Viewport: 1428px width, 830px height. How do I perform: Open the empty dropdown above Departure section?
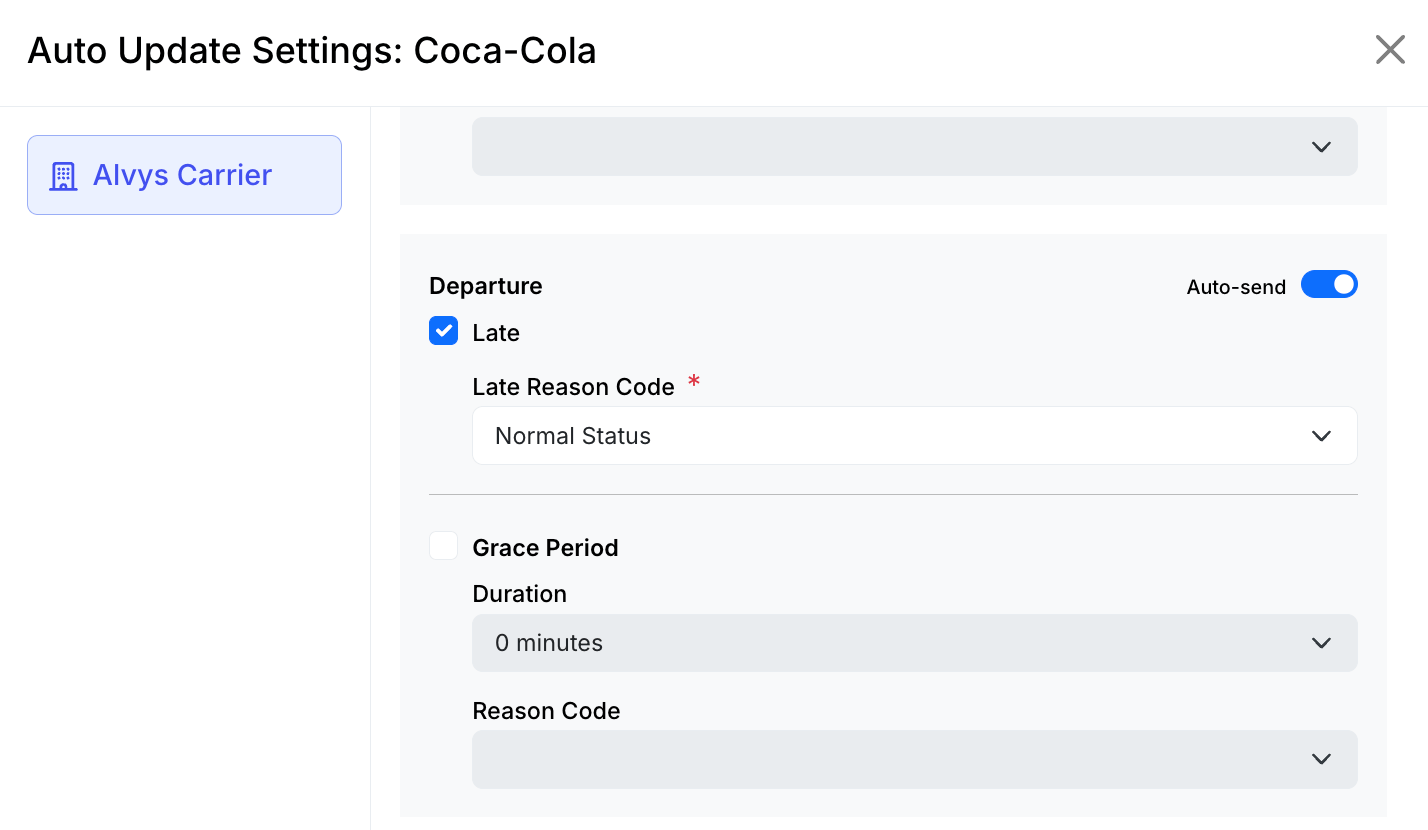[914, 146]
